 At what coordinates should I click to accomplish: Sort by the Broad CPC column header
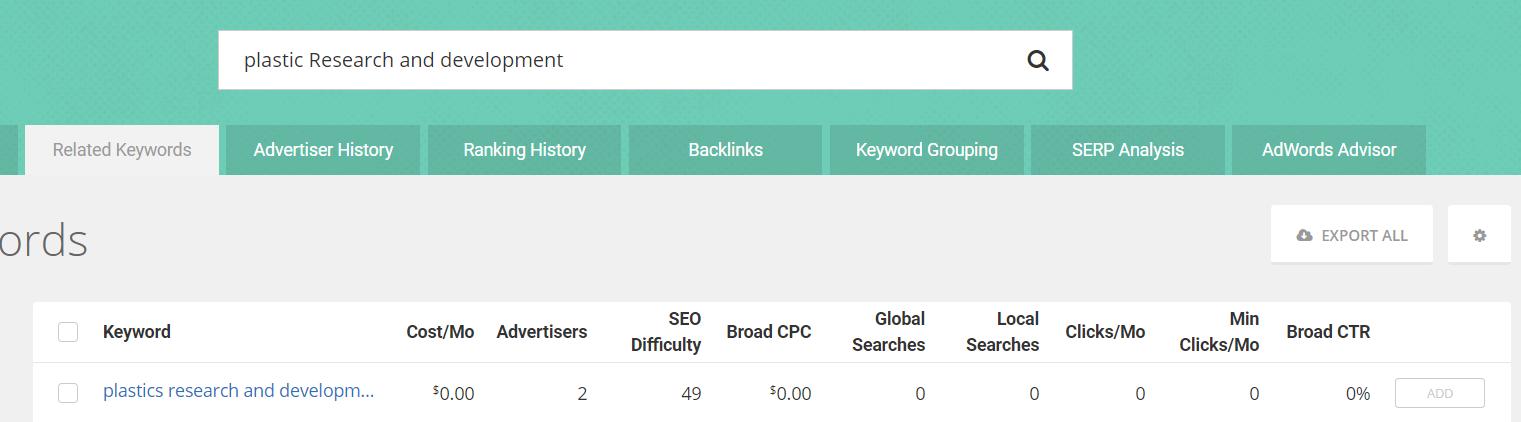(768, 332)
